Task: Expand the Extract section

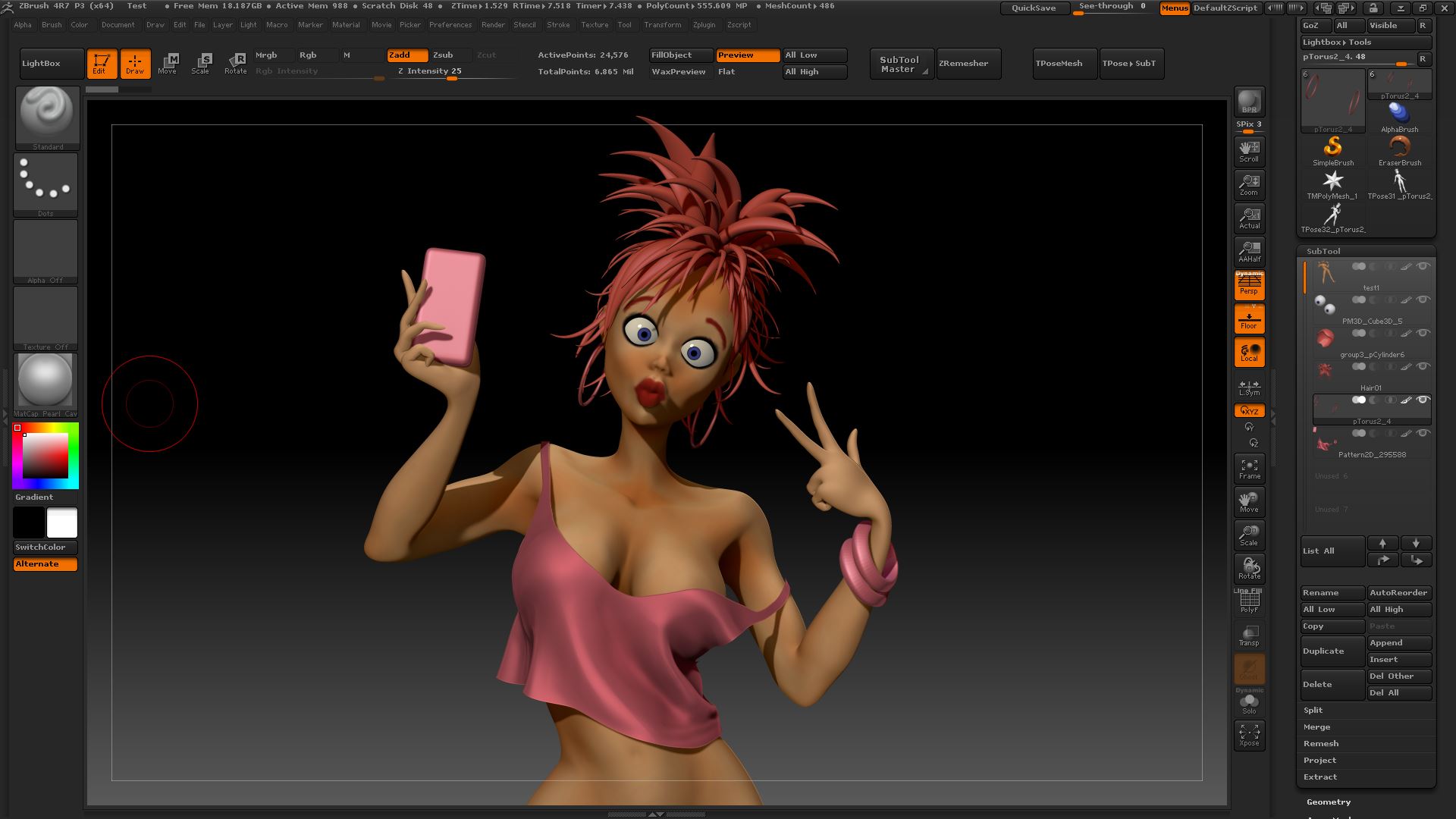Action: tap(1320, 777)
